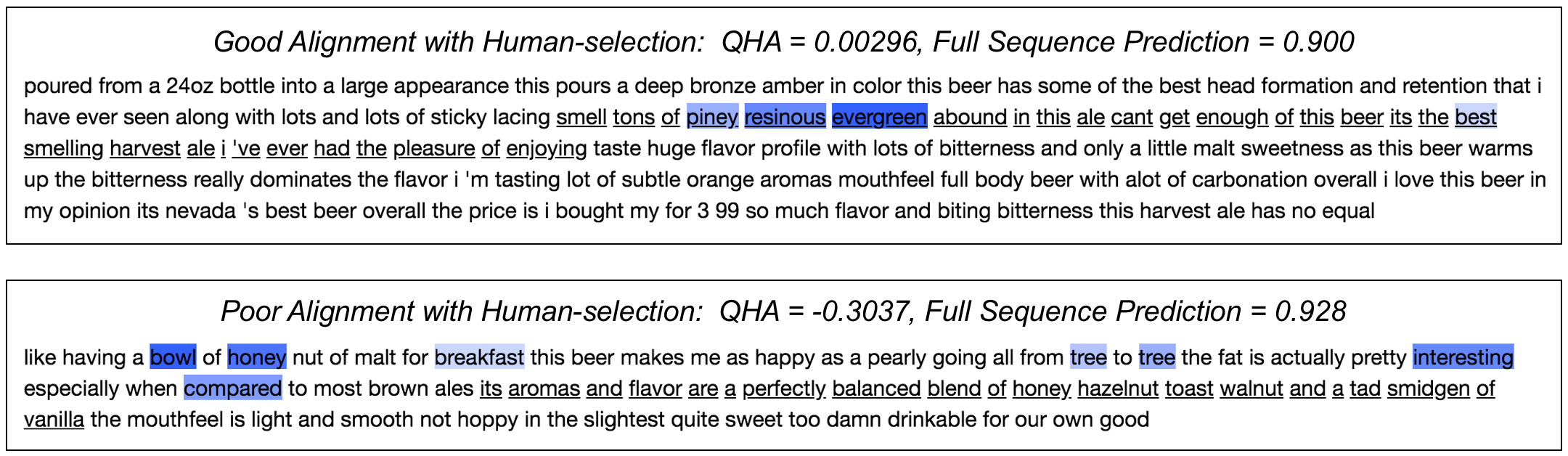
Task: Click the highlighted word "honey" near "bowl"
Action: point(257,357)
